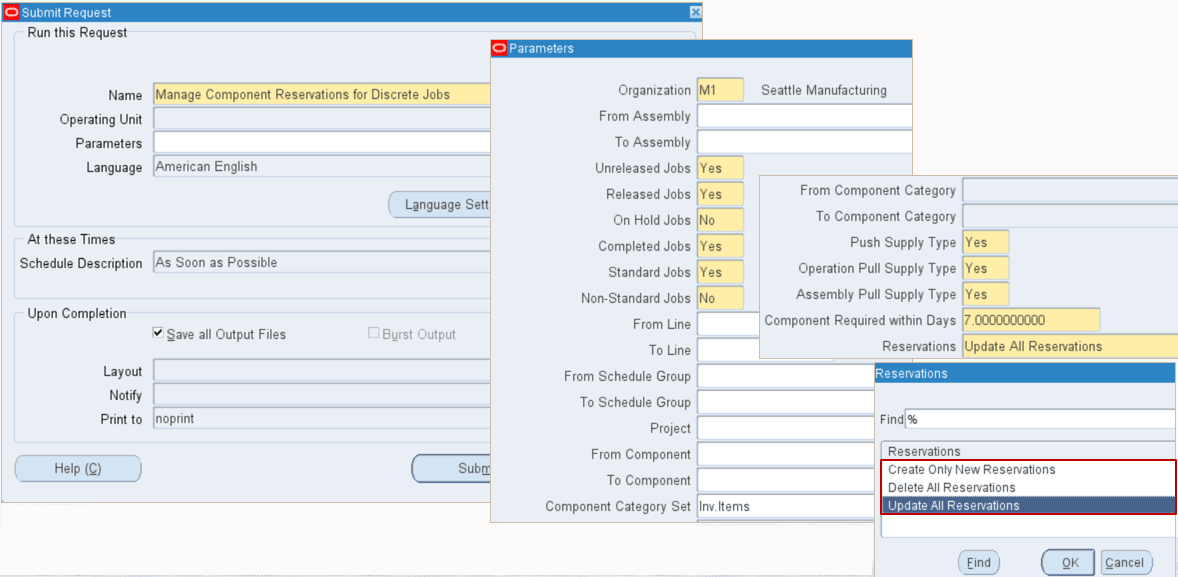Click the Organization field showing M1
The height and width of the screenshot is (577, 1178).
[x=720, y=90]
